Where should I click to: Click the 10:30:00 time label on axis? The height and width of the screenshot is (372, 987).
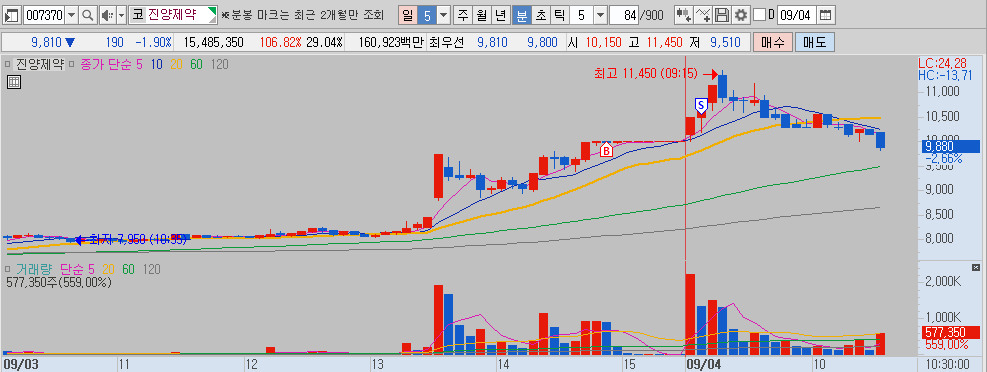click(947, 364)
